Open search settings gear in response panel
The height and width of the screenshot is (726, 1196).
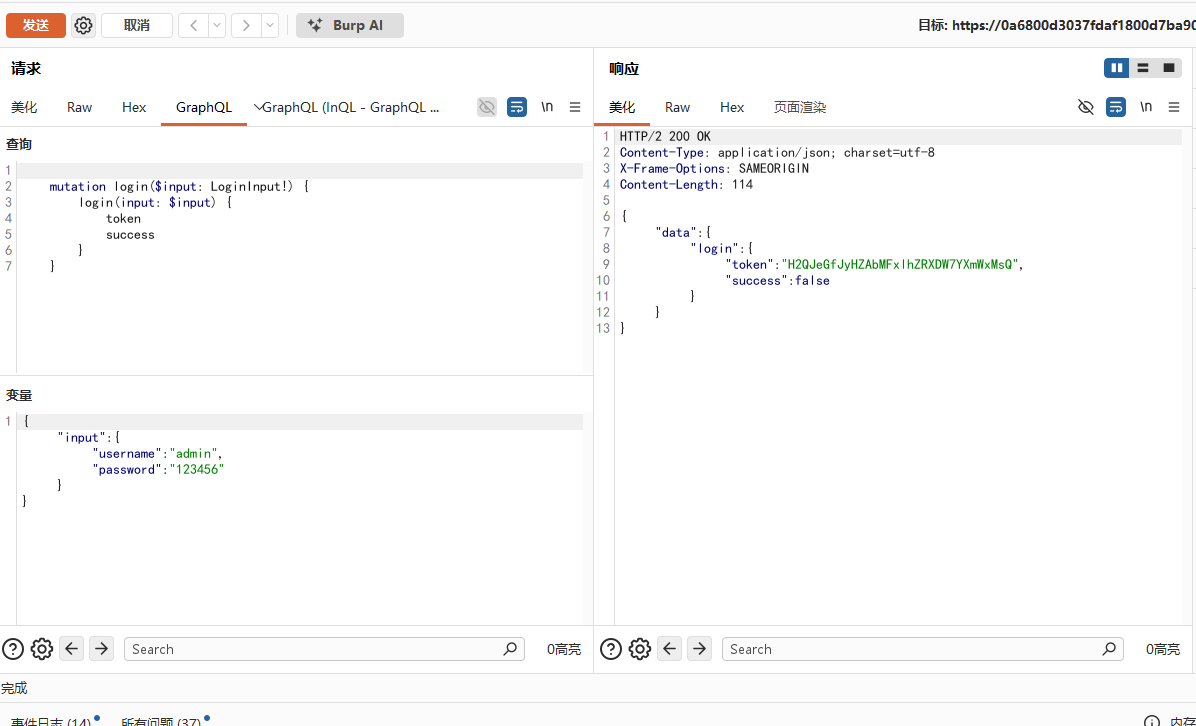pyautogui.click(x=640, y=649)
